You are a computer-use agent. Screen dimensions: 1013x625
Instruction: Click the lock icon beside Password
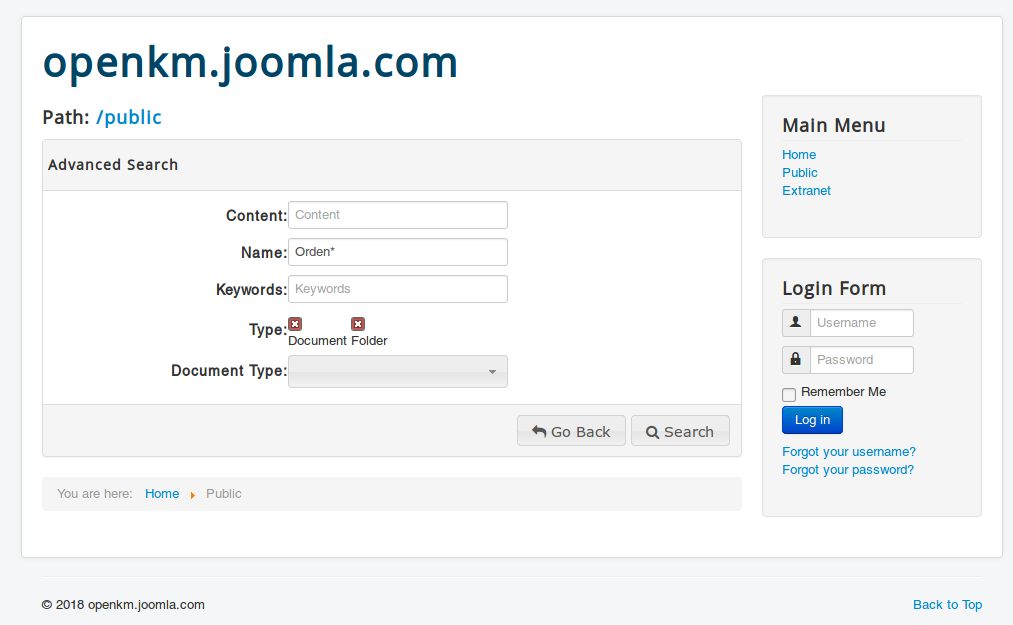coord(796,359)
